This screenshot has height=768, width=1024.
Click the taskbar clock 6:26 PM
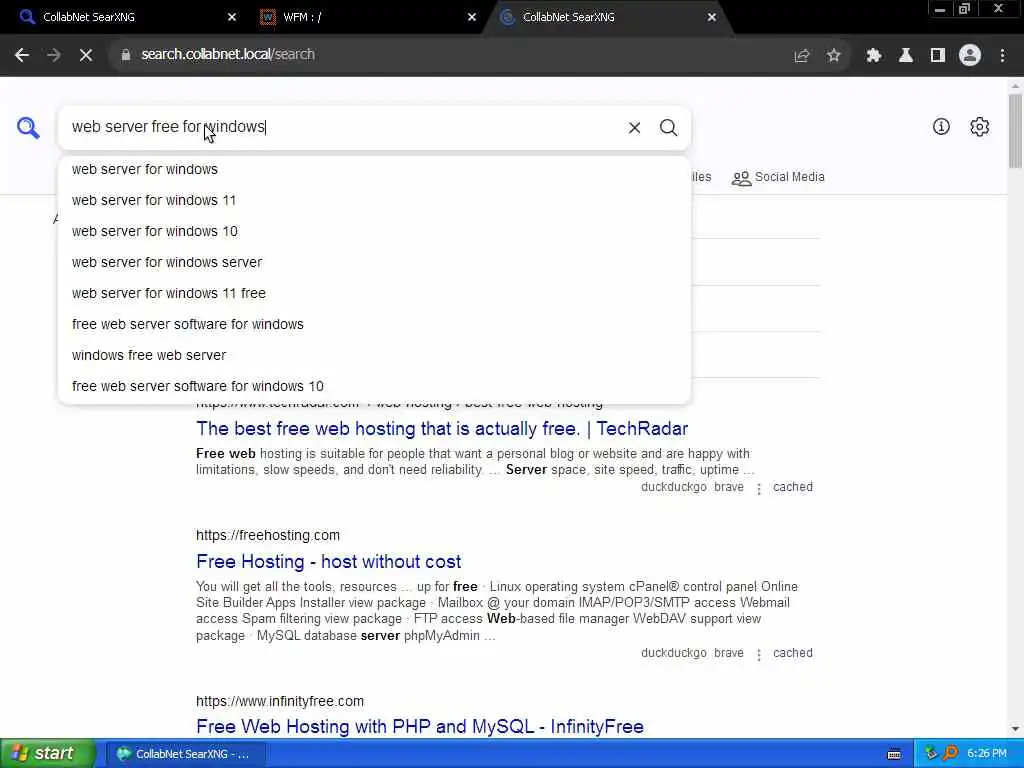tap(987, 754)
